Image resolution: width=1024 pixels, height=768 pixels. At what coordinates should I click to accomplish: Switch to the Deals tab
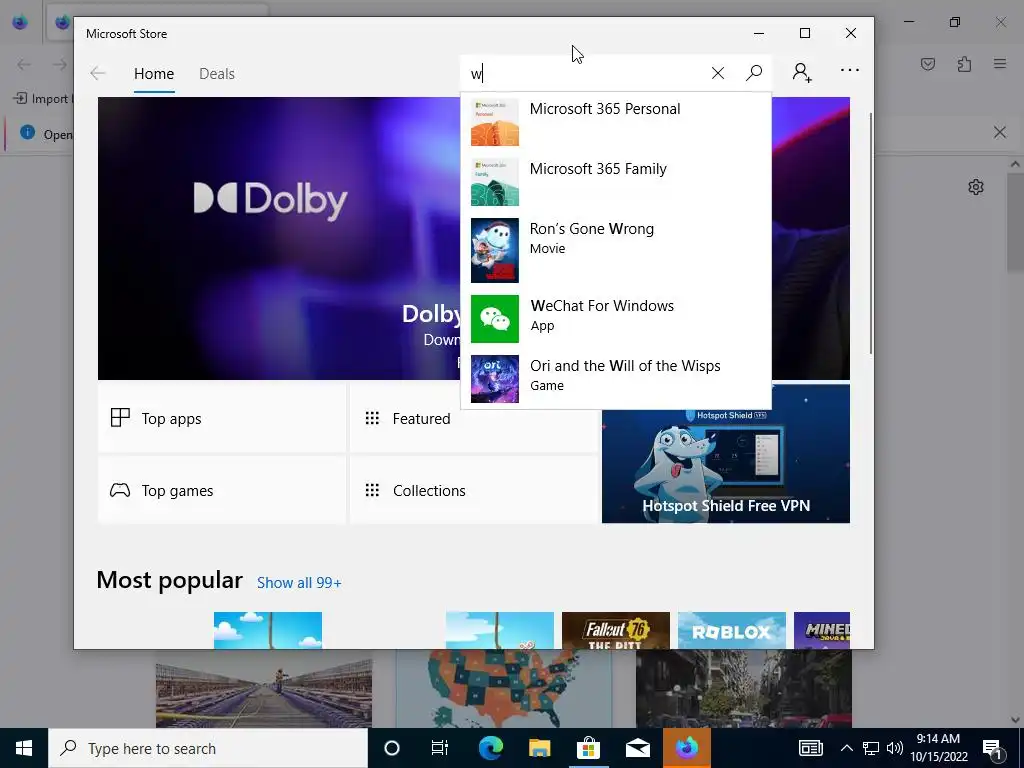[x=217, y=74]
